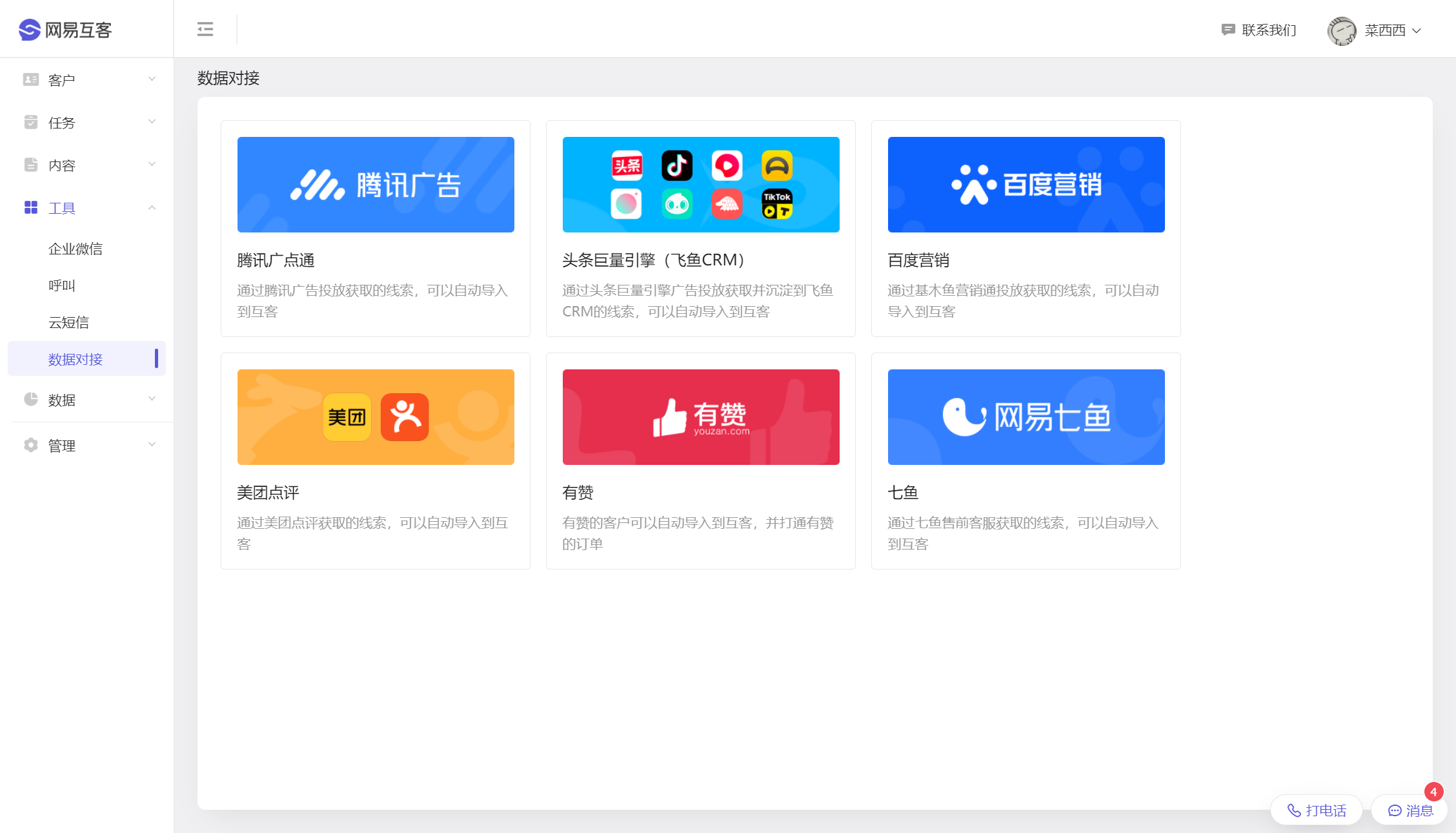1456x833 pixels.
Task: Click the 网易七鱼 banner image
Action: pos(1026,417)
